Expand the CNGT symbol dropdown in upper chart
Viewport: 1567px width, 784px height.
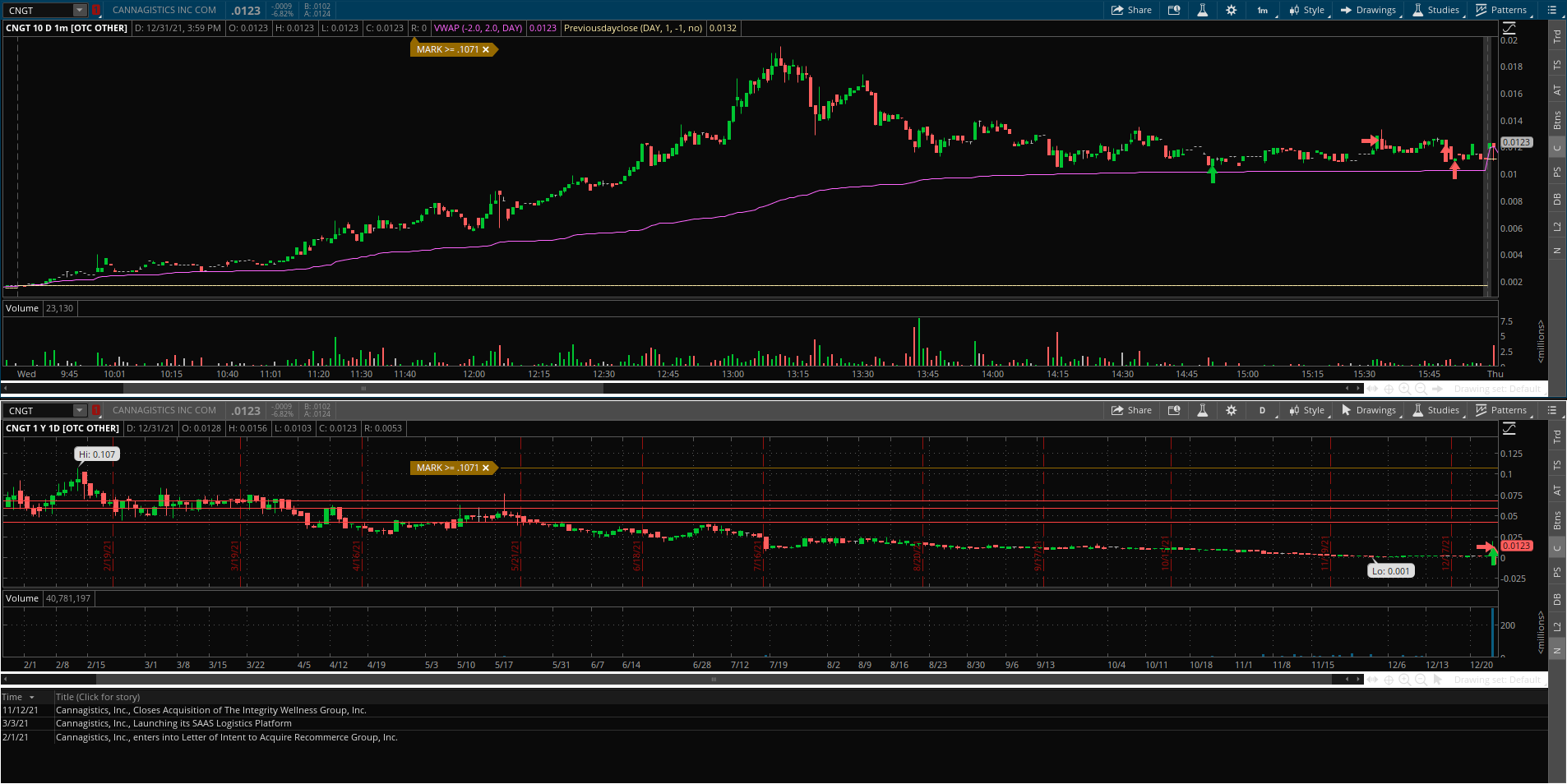[80, 11]
